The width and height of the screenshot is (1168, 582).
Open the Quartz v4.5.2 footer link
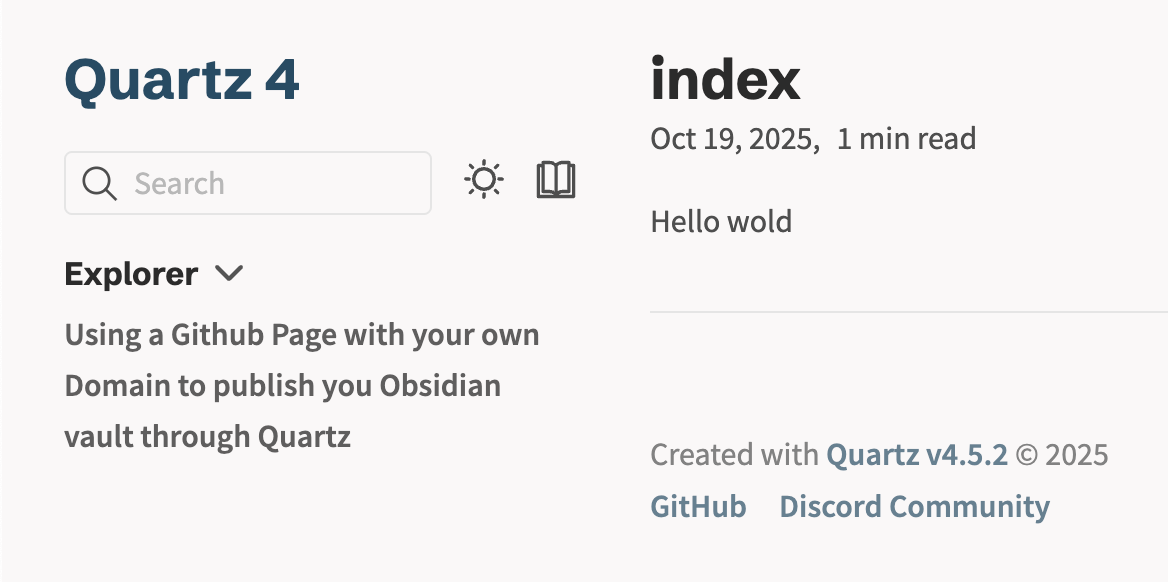point(916,455)
